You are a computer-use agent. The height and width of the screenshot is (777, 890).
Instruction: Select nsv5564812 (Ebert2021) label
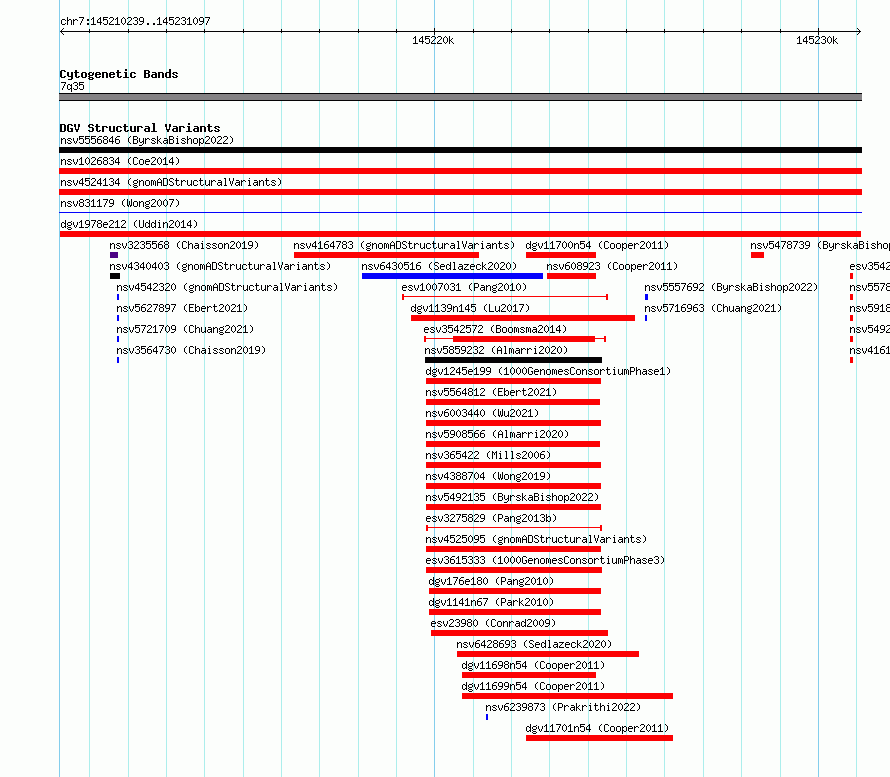[491, 392]
